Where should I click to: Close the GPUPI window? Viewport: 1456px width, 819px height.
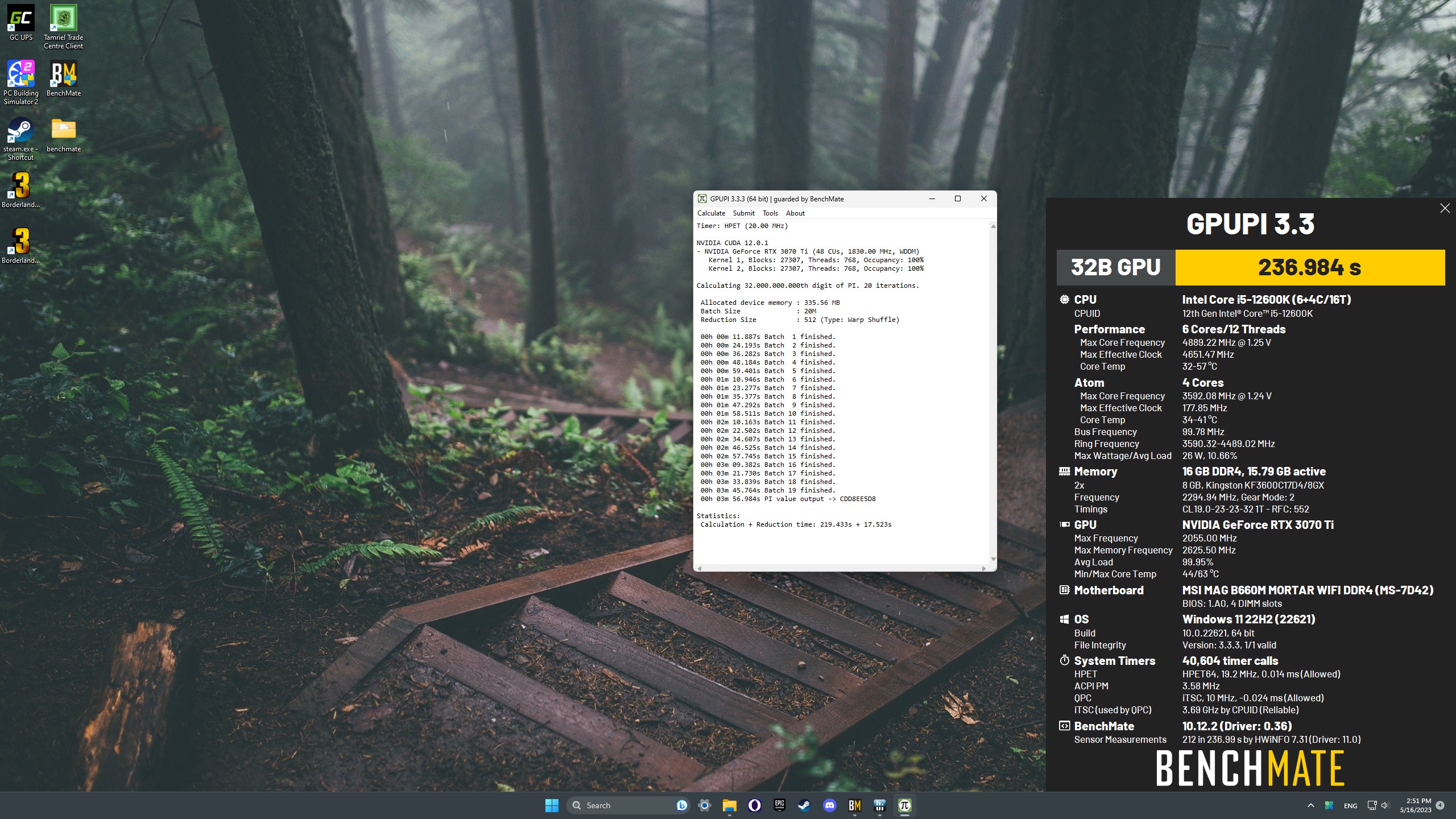pos(984,198)
